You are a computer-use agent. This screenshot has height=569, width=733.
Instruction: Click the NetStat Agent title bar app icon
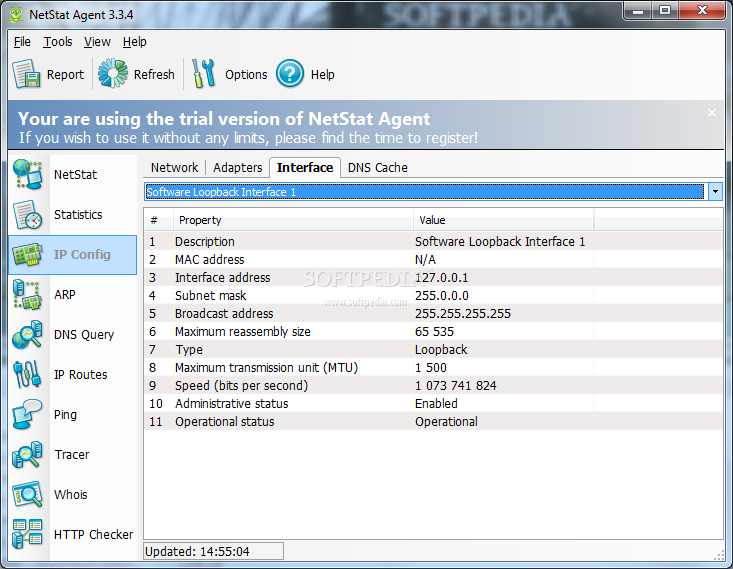pyautogui.click(x=16, y=14)
